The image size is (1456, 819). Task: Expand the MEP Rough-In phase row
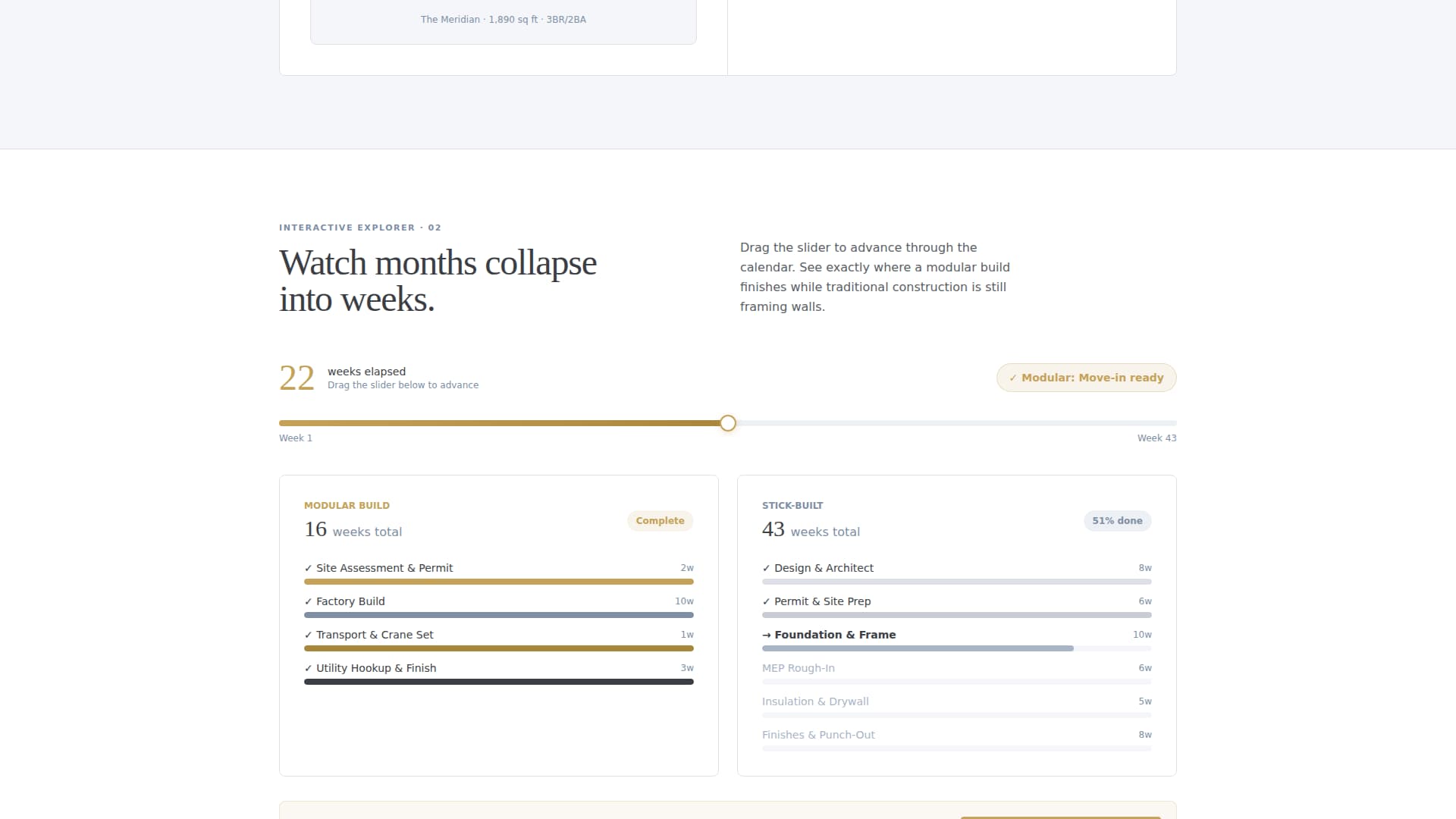point(799,668)
